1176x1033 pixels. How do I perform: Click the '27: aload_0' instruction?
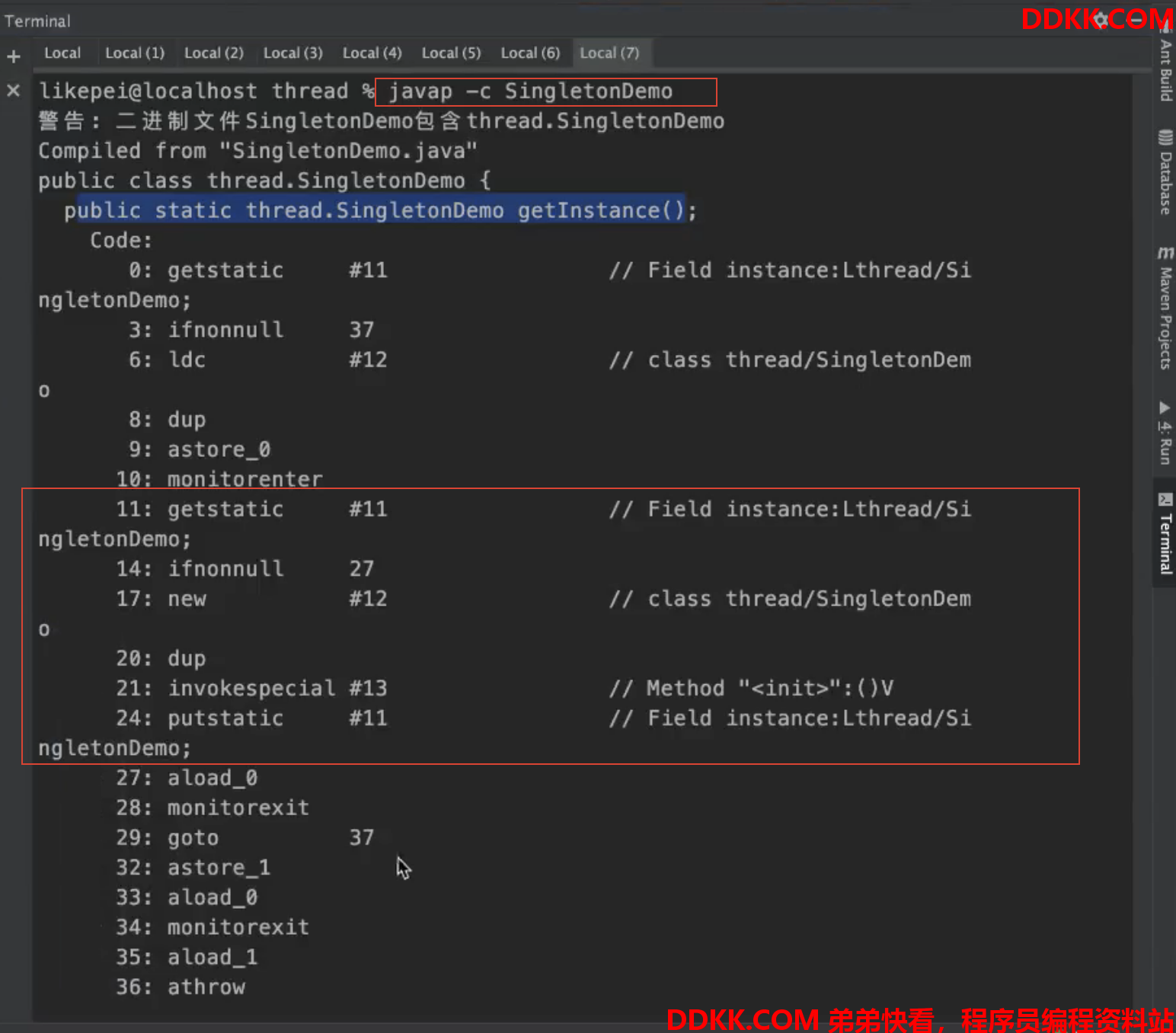point(187,778)
